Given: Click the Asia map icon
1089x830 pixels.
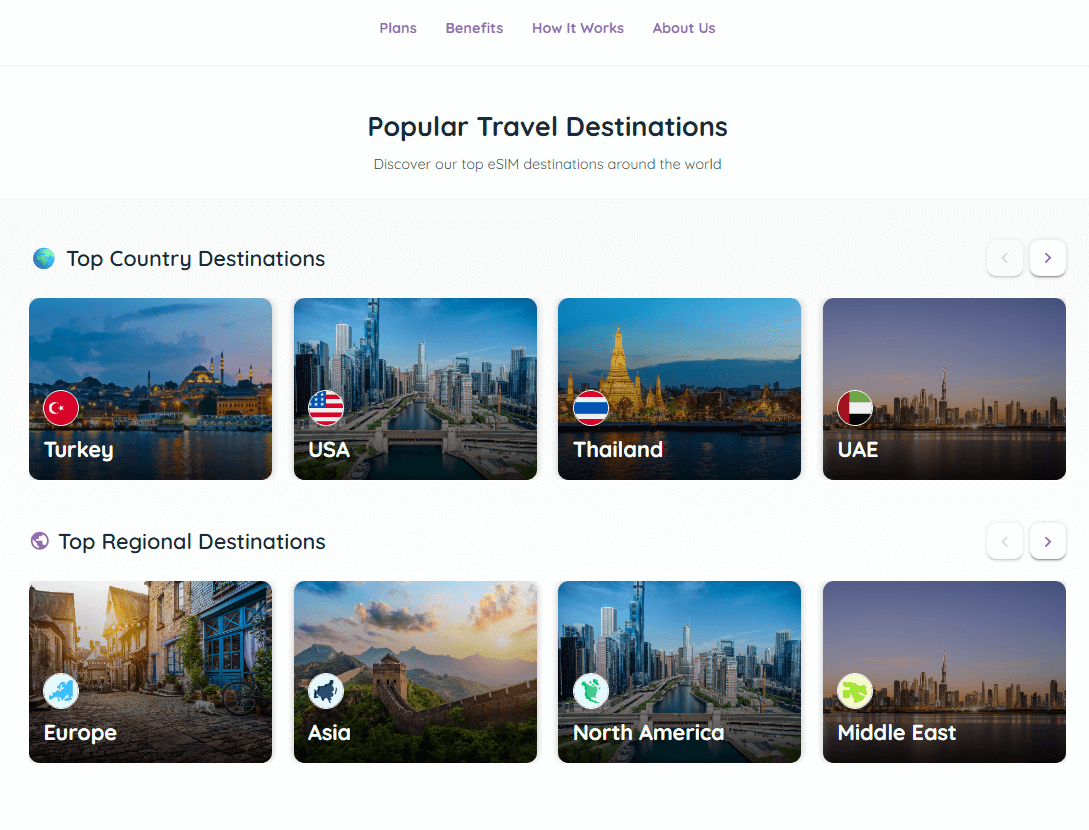Looking at the screenshot, I should coord(326,691).
